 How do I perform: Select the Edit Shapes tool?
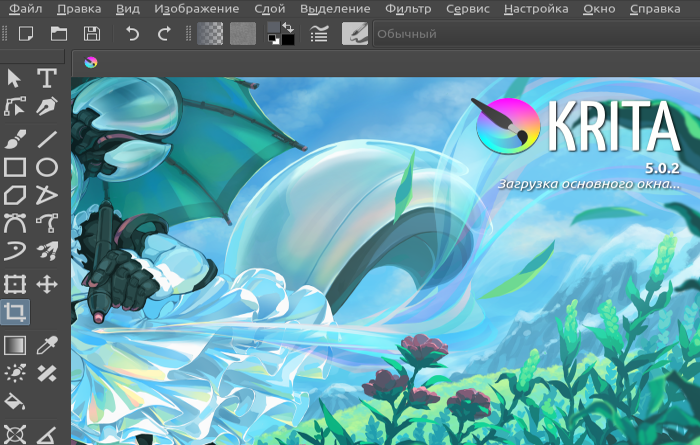(x=14, y=106)
